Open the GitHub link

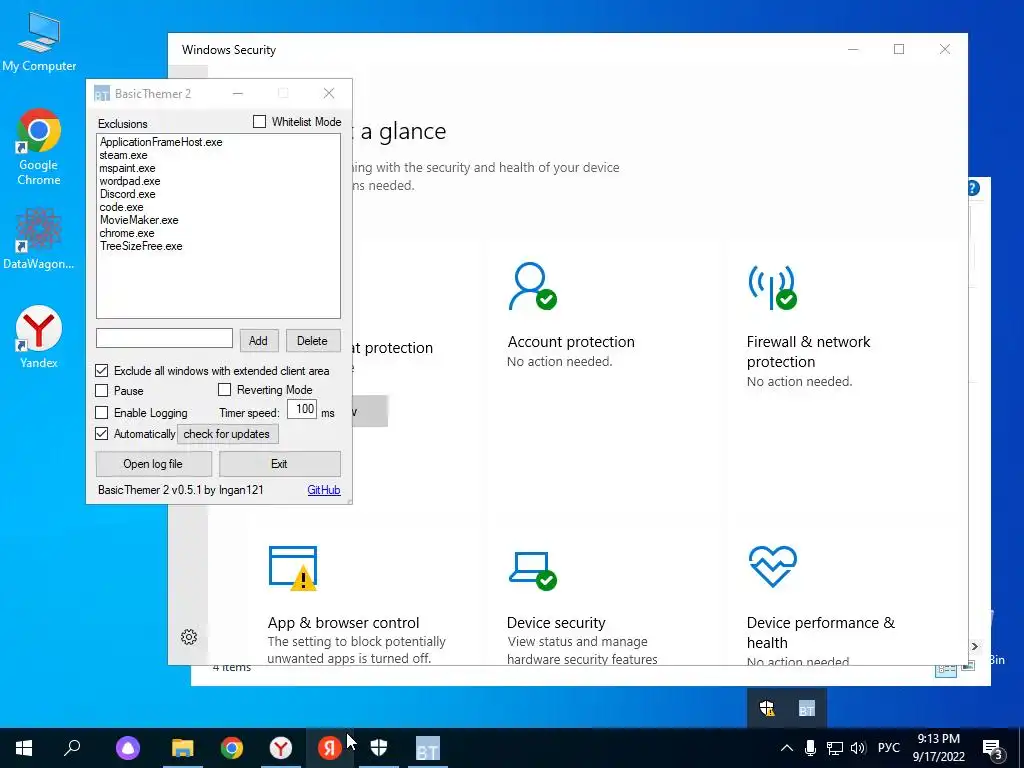point(324,490)
